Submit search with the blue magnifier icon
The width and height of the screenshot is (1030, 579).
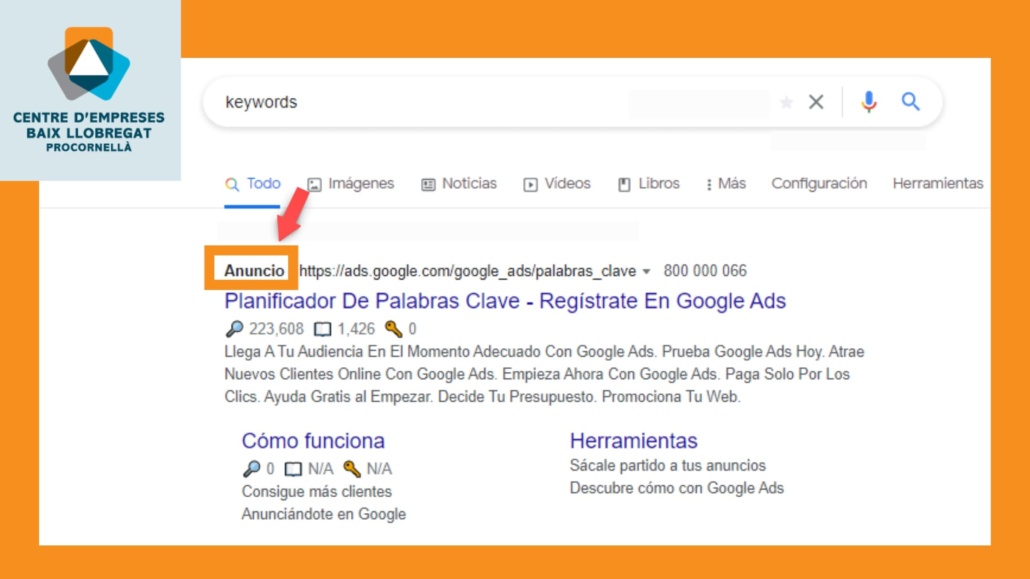point(910,102)
